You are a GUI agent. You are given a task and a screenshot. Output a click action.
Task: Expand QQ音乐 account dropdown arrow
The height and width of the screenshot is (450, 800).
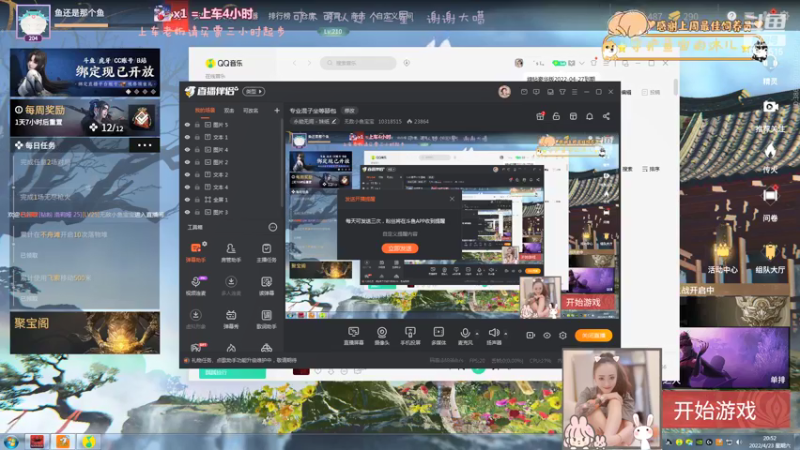pyautogui.click(x=582, y=63)
